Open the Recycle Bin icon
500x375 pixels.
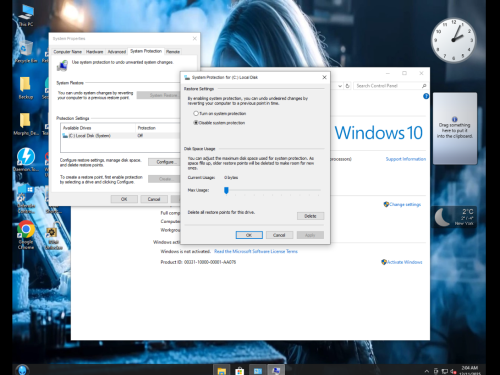pos(26,52)
